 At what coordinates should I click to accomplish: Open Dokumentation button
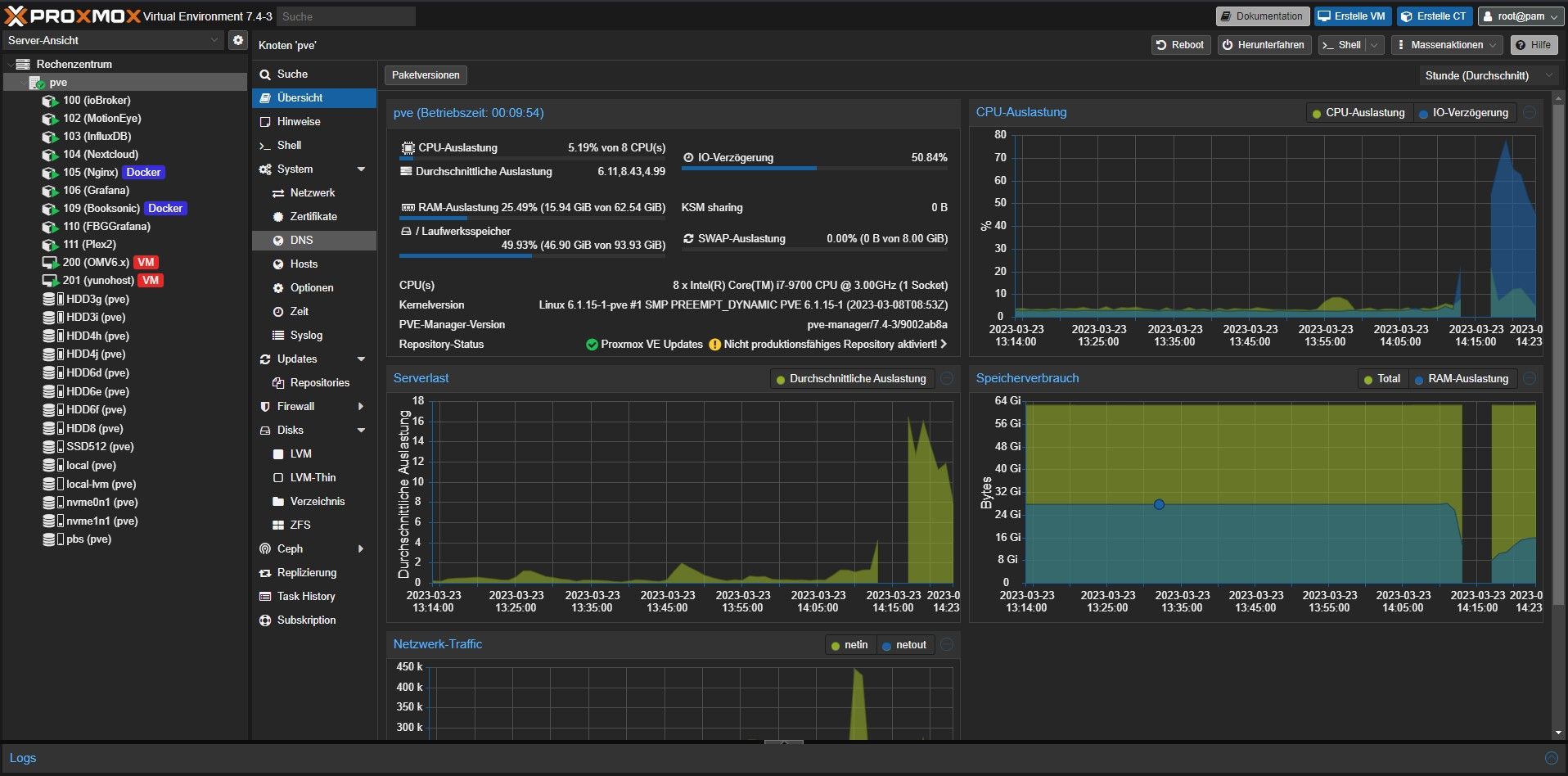coord(1262,16)
